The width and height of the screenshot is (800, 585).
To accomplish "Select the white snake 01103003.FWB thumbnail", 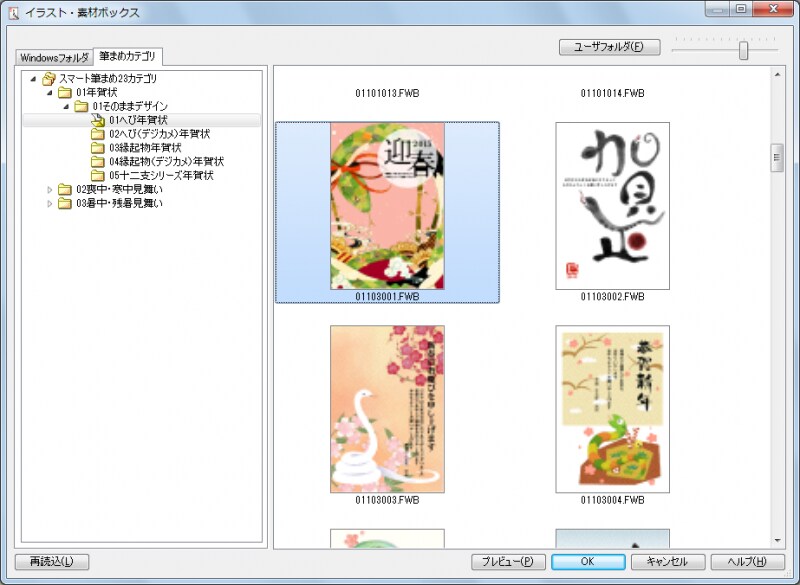I will pos(387,408).
